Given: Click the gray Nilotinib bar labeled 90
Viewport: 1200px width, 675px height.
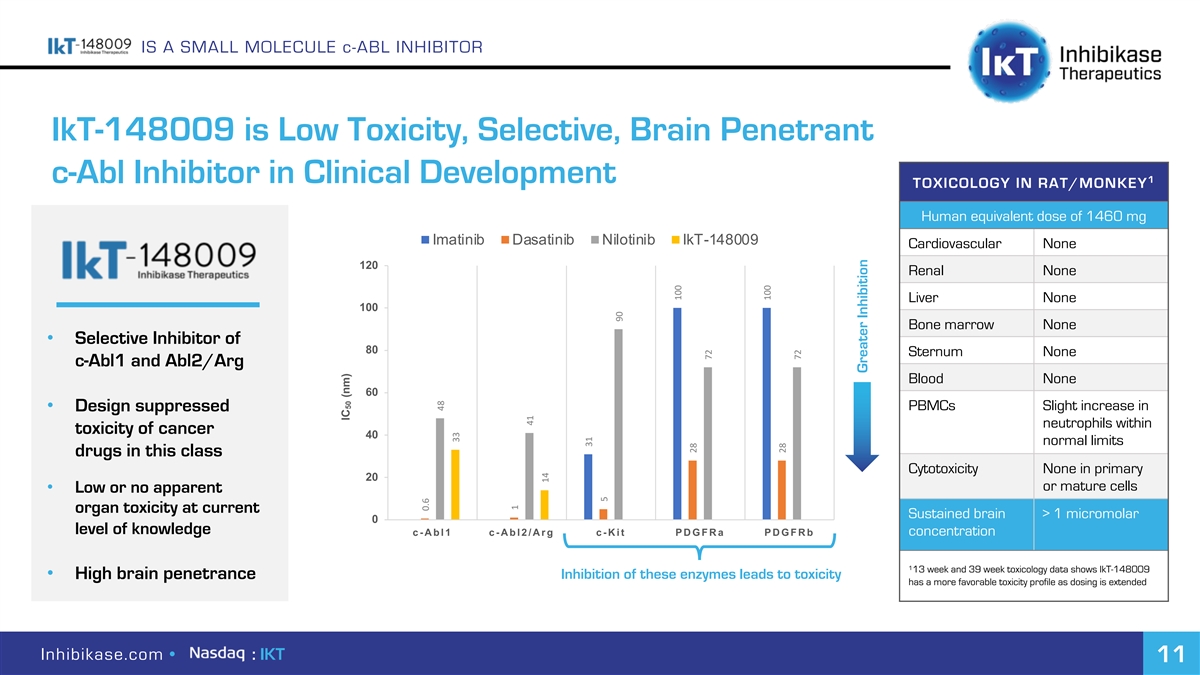Looking at the screenshot, I should 618,424.
